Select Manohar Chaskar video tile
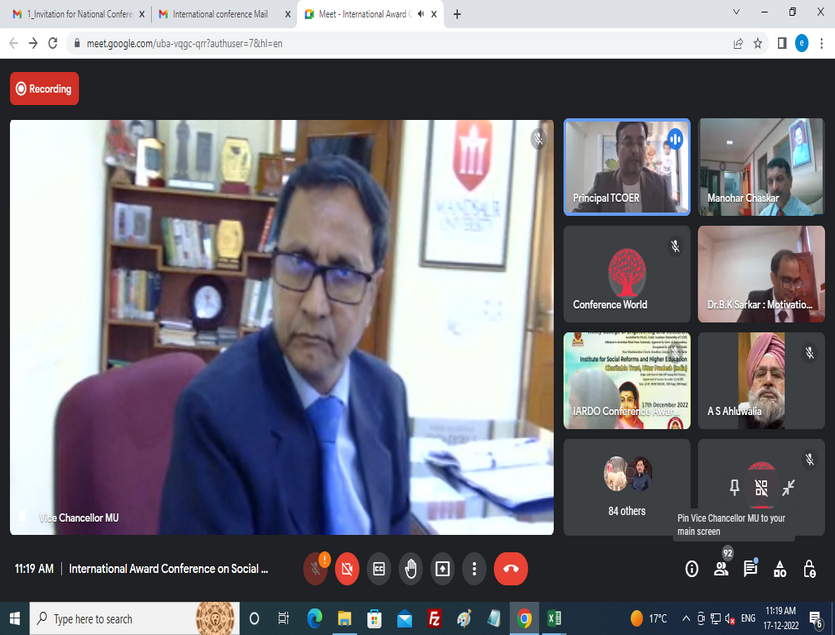Image resolution: width=835 pixels, height=635 pixels. click(761, 167)
